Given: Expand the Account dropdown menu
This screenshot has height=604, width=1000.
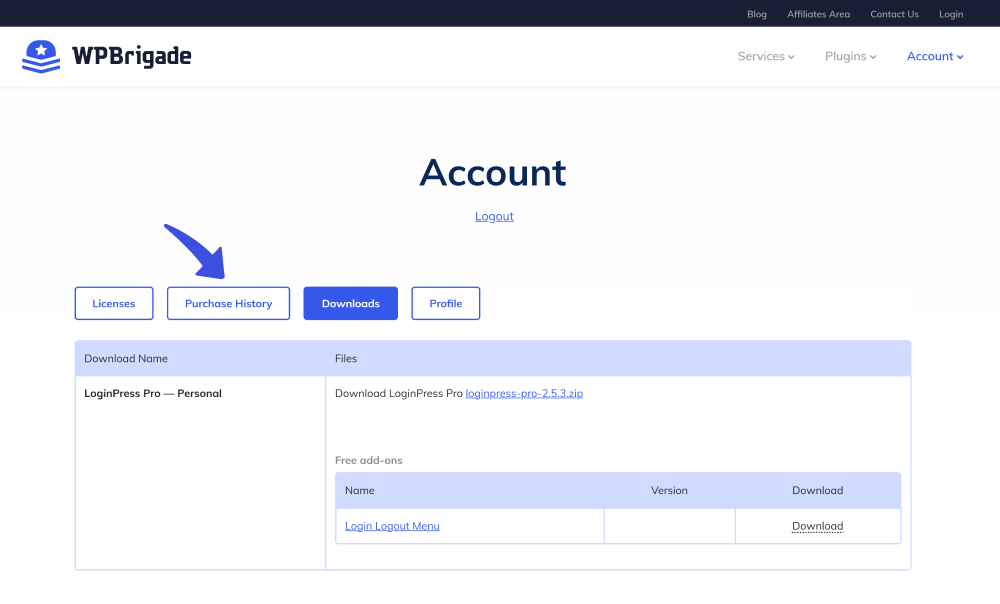Looking at the screenshot, I should [935, 56].
